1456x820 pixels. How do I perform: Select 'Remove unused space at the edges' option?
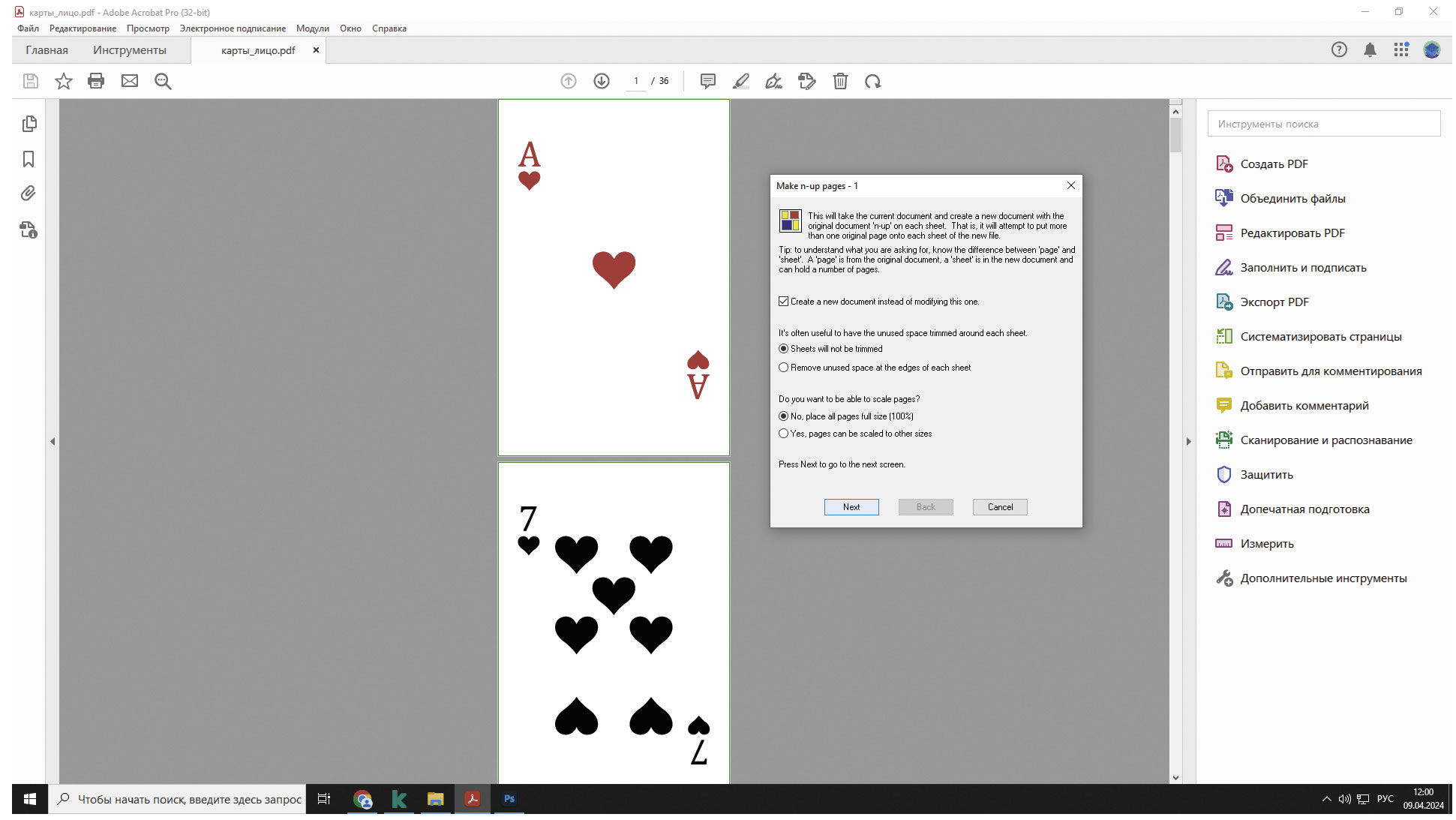coord(784,368)
